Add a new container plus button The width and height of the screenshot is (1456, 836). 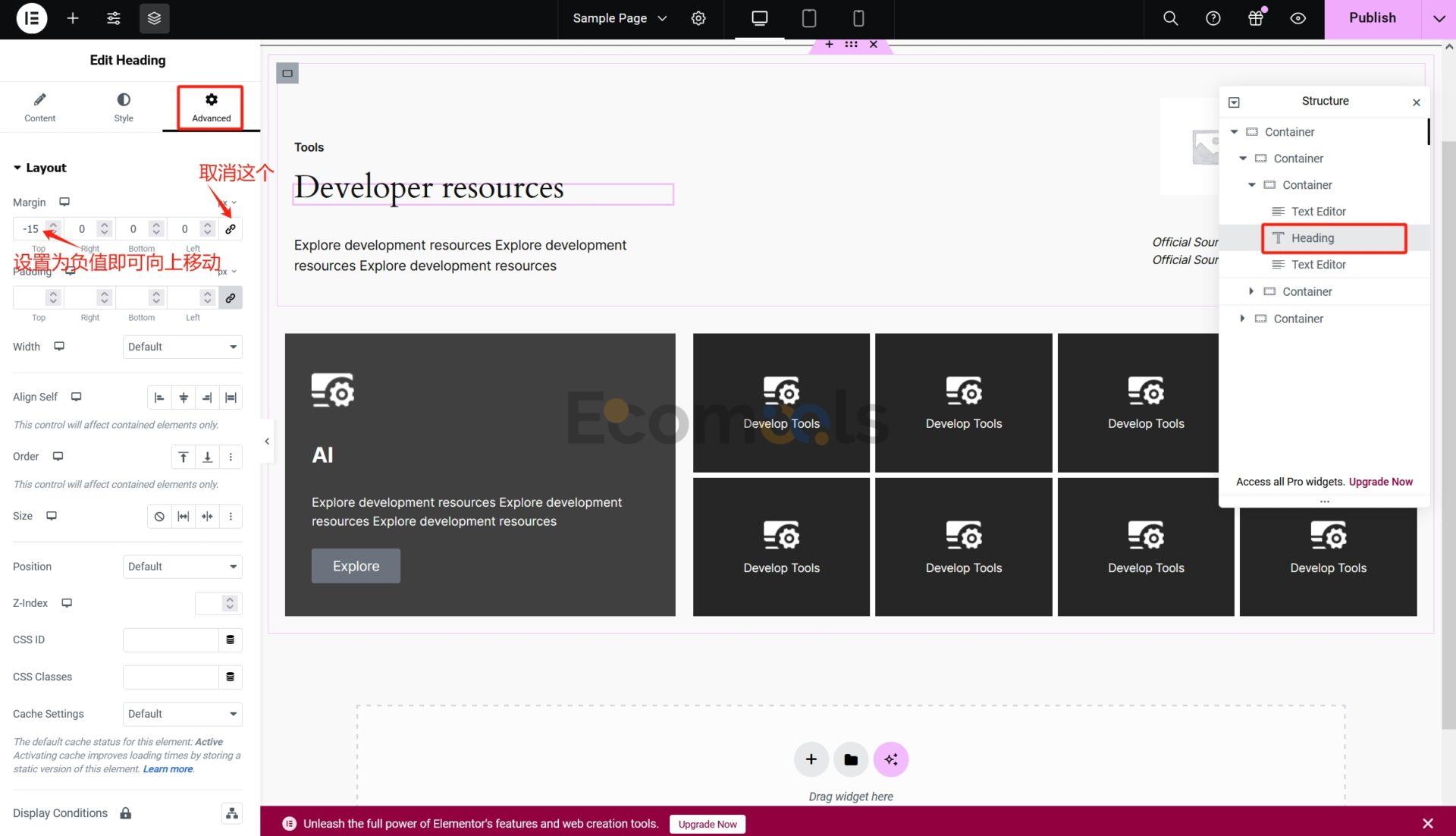[811, 759]
